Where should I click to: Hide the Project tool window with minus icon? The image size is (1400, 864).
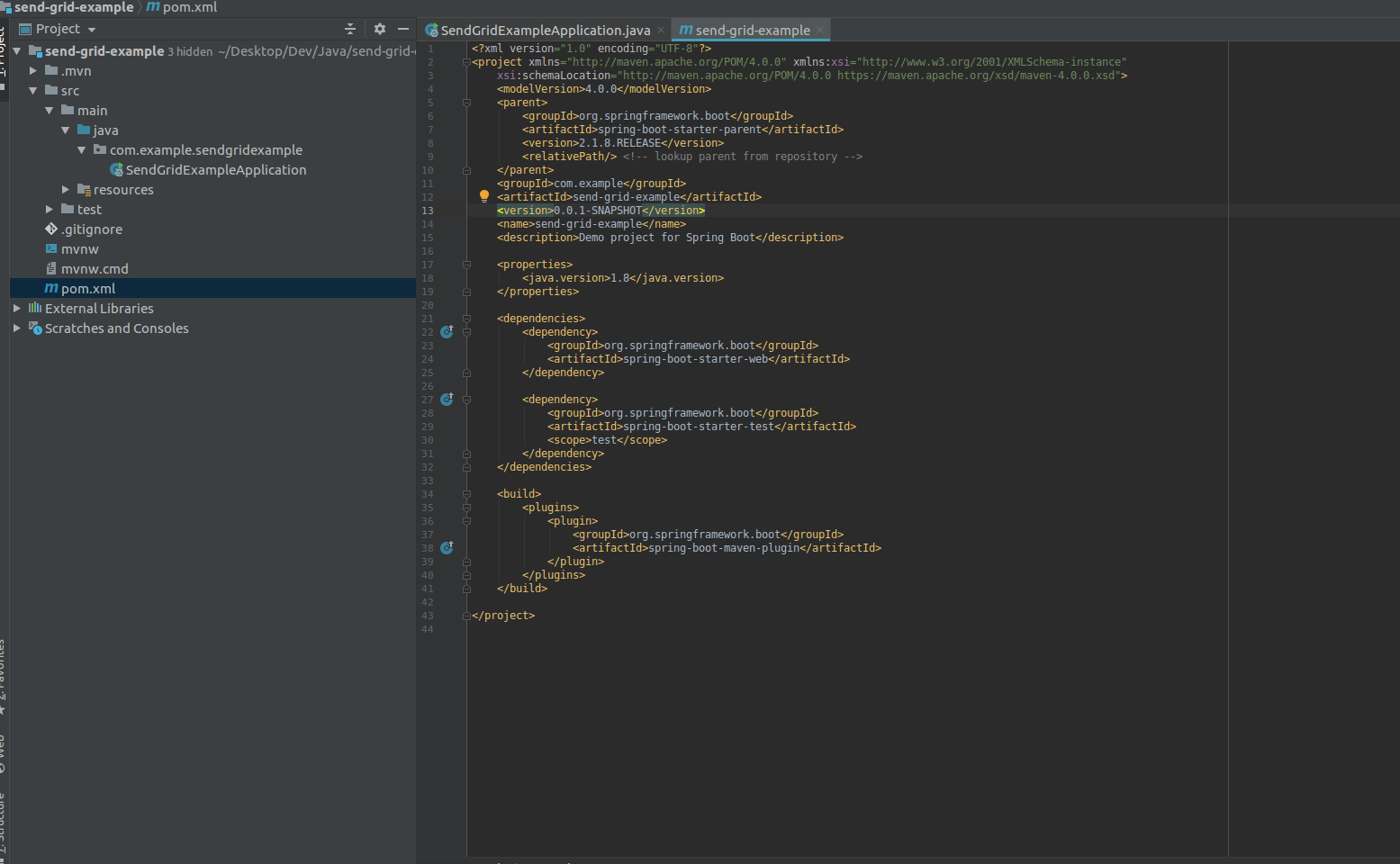tap(403, 29)
